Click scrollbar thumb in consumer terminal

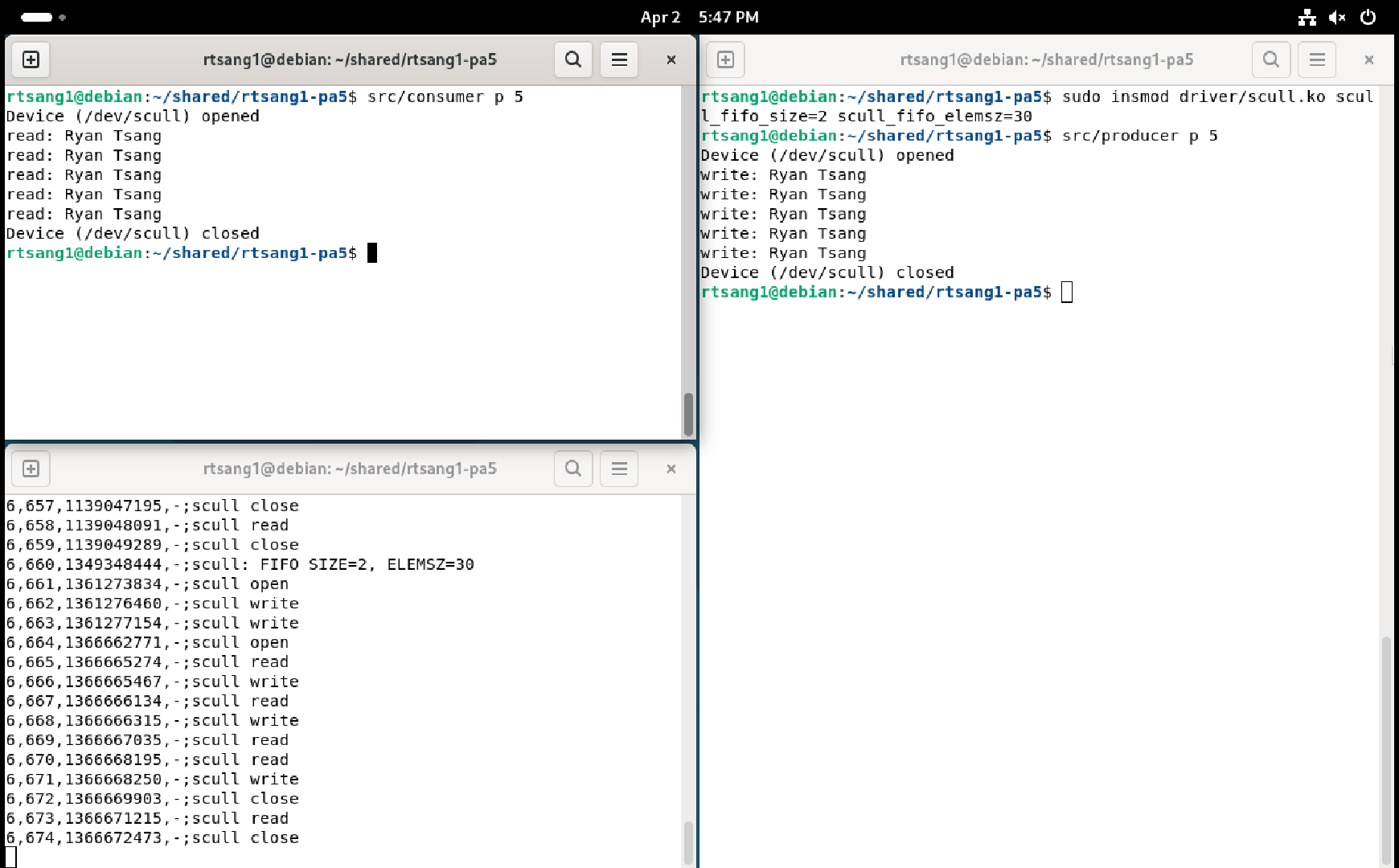click(688, 413)
